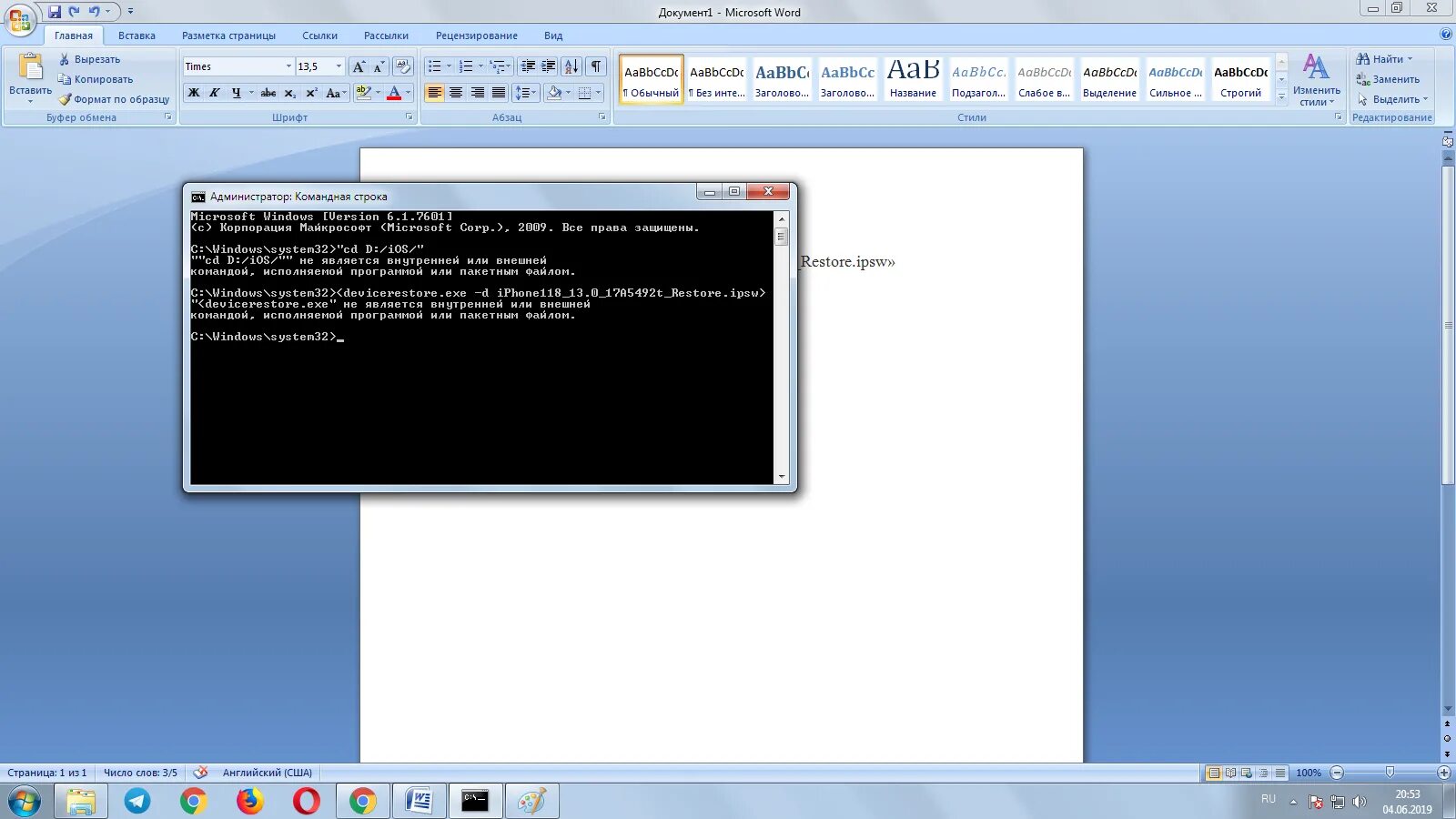Image resolution: width=1456 pixels, height=819 pixels.
Task: Click the zoom slider handle
Action: click(1390, 773)
